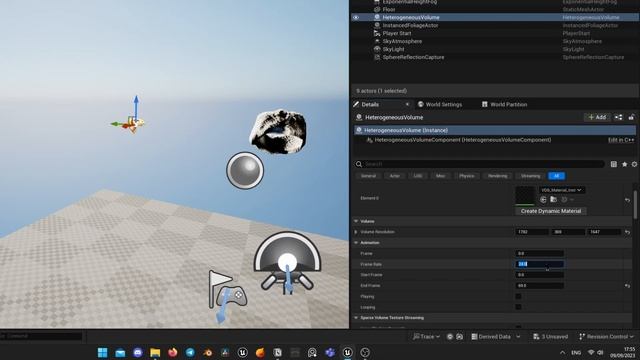Filter details by Streaming category
640x360 pixels.
(x=530, y=176)
